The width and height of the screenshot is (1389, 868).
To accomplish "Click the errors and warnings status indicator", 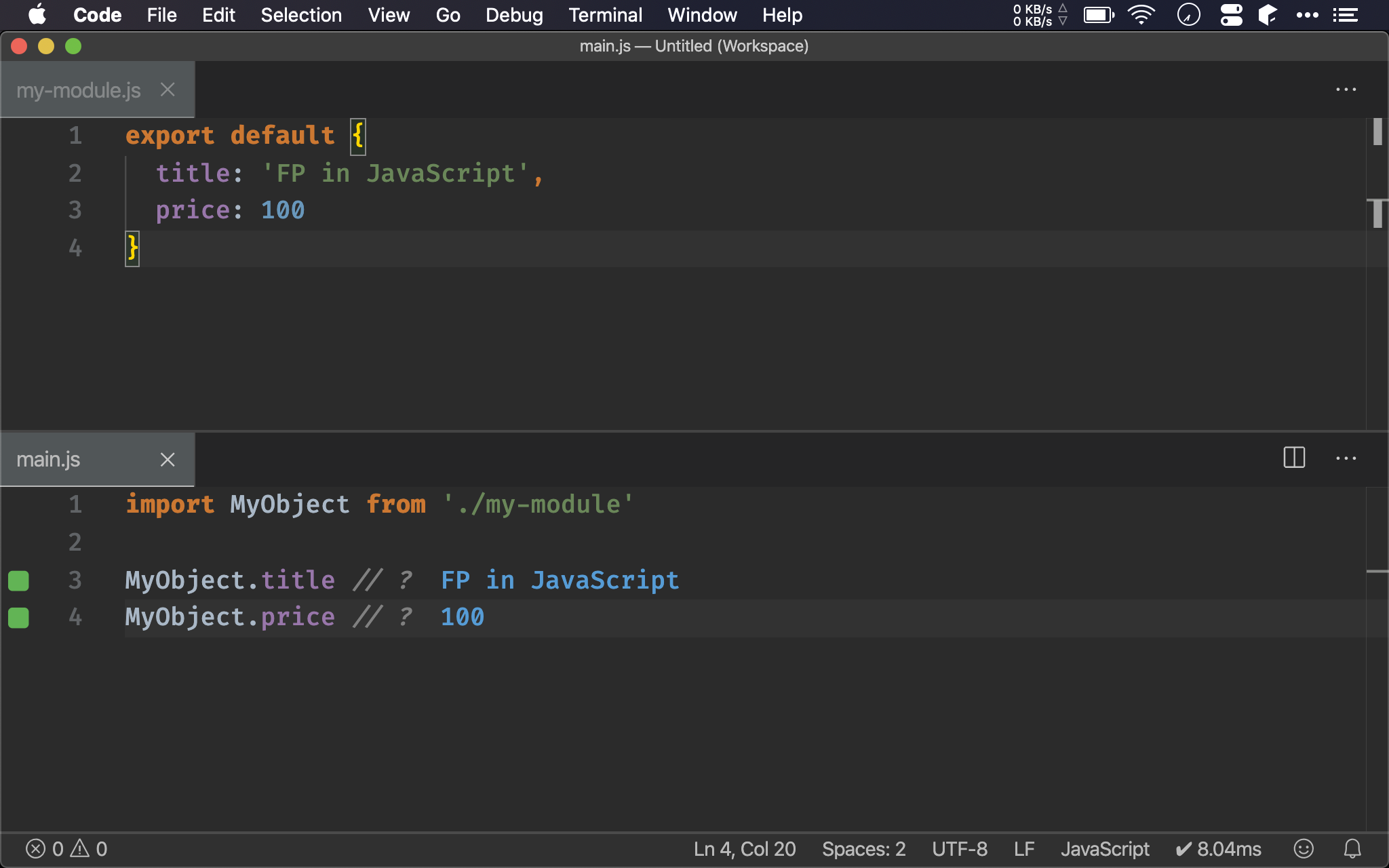I will pyautogui.click(x=66, y=848).
